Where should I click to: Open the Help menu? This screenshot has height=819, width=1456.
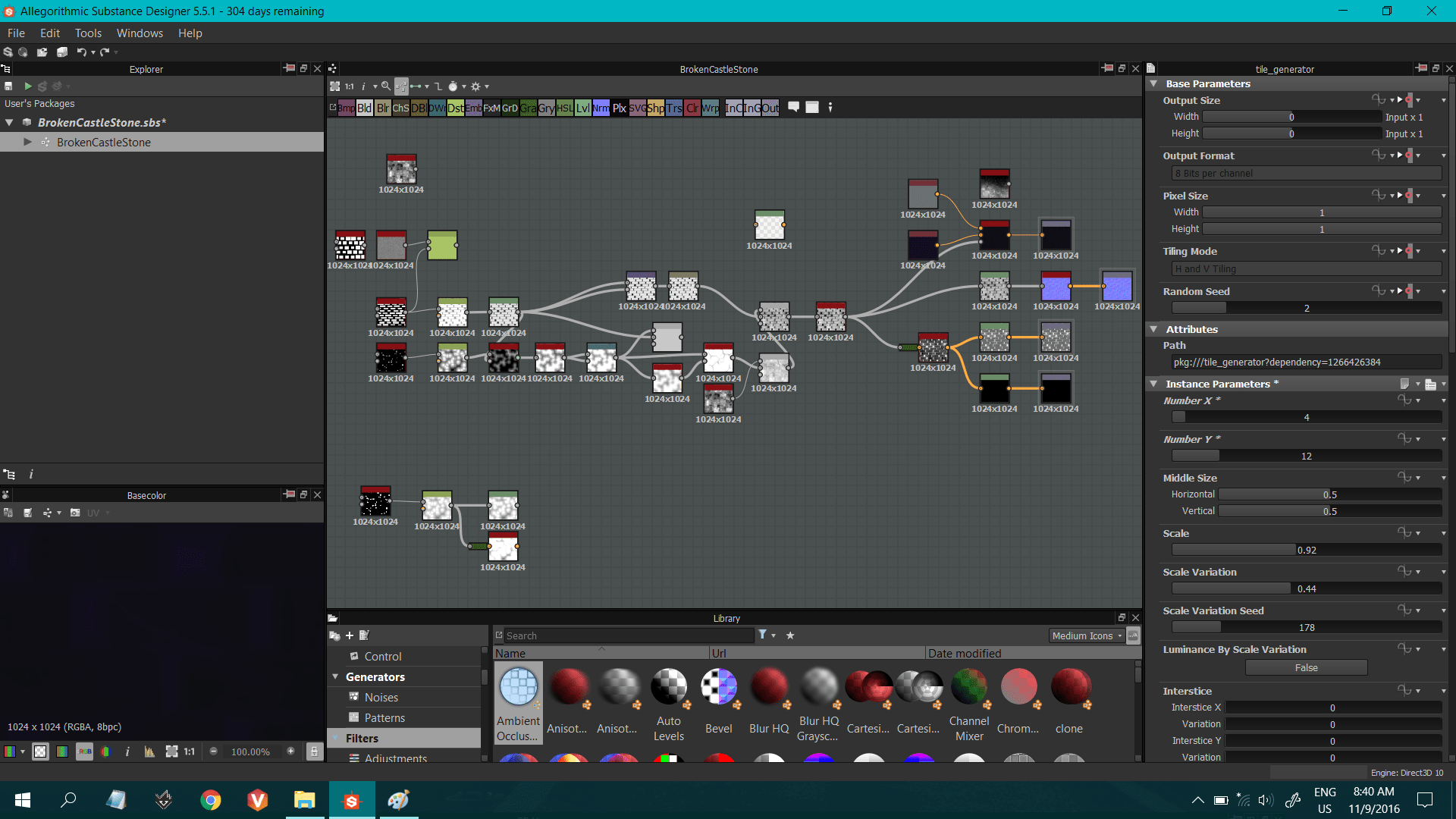click(190, 33)
